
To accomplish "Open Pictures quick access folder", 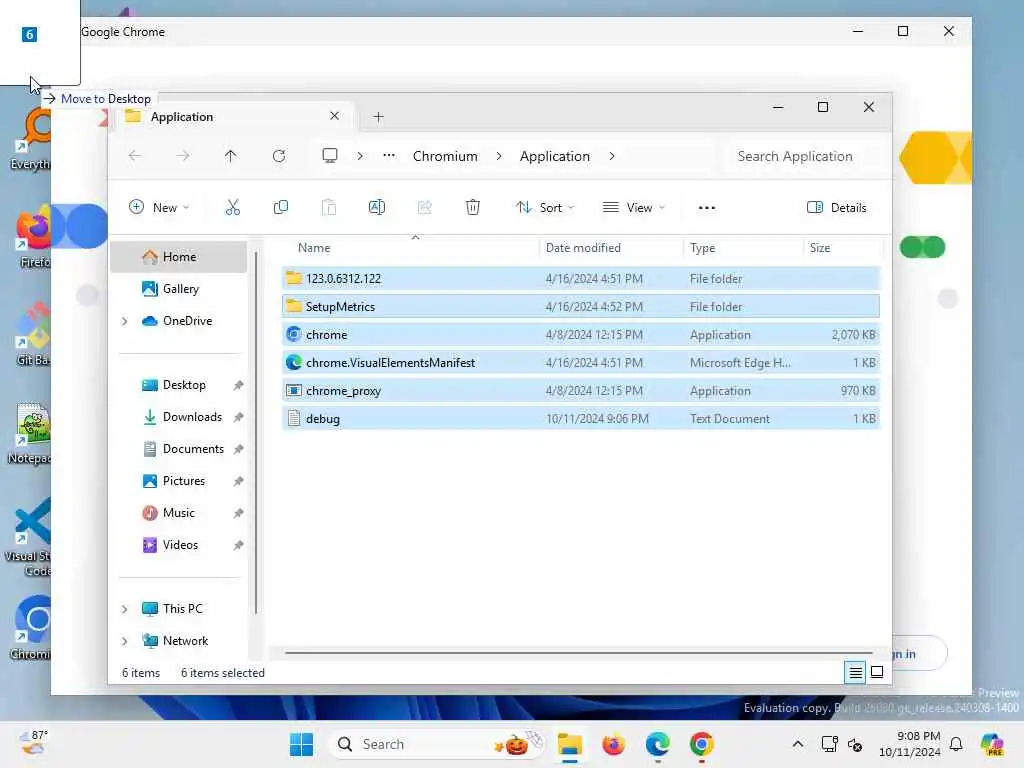I will 179,481.
